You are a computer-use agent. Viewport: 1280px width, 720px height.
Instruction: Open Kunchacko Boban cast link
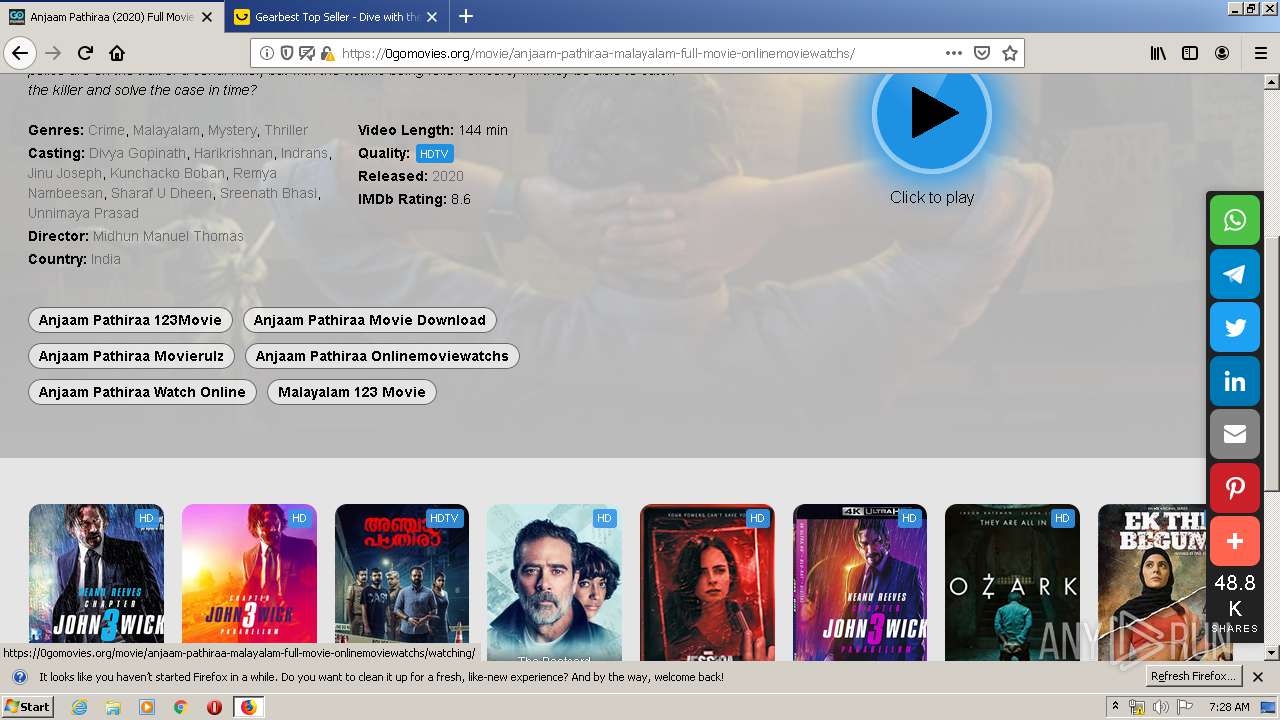pyautogui.click(x=167, y=173)
